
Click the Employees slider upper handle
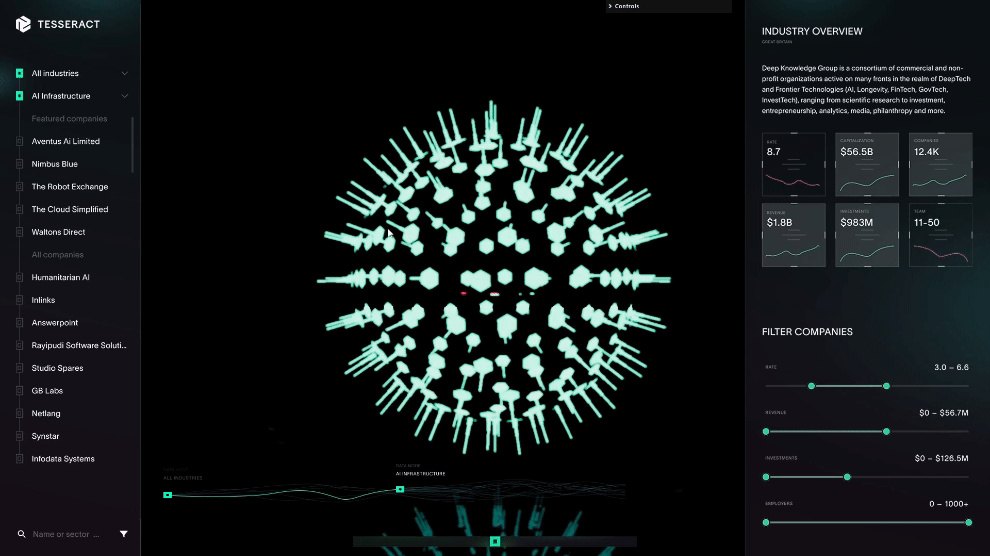[969, 523]
